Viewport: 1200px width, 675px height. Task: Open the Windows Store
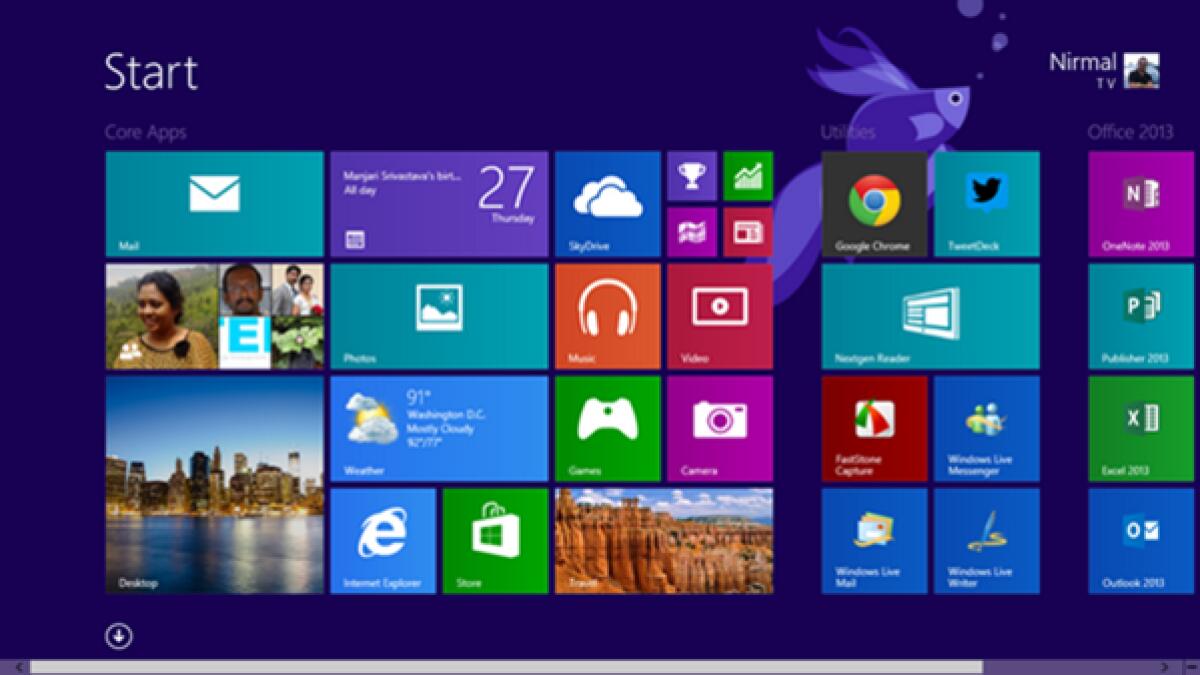[495, 541]
